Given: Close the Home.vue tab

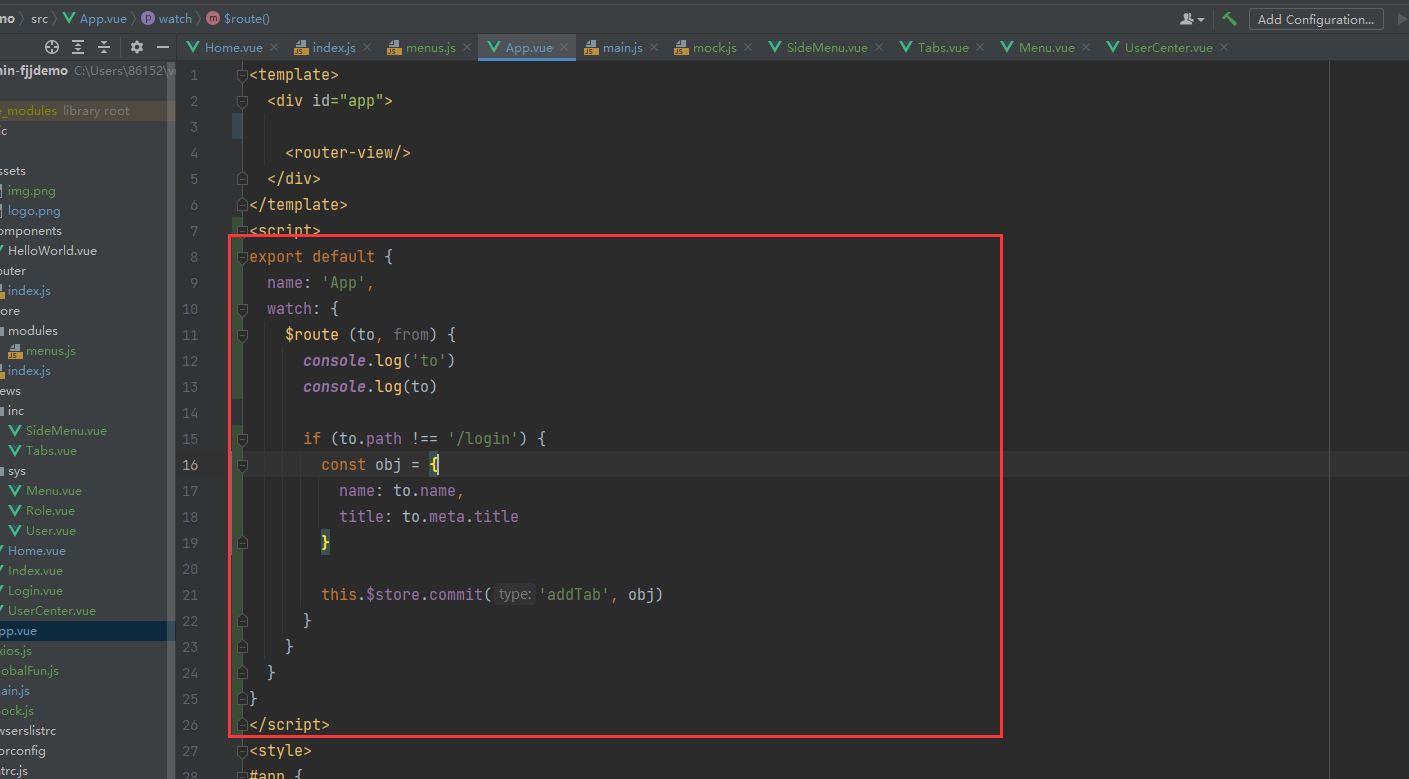Looking at the screenshot, I should coord(274,47).
